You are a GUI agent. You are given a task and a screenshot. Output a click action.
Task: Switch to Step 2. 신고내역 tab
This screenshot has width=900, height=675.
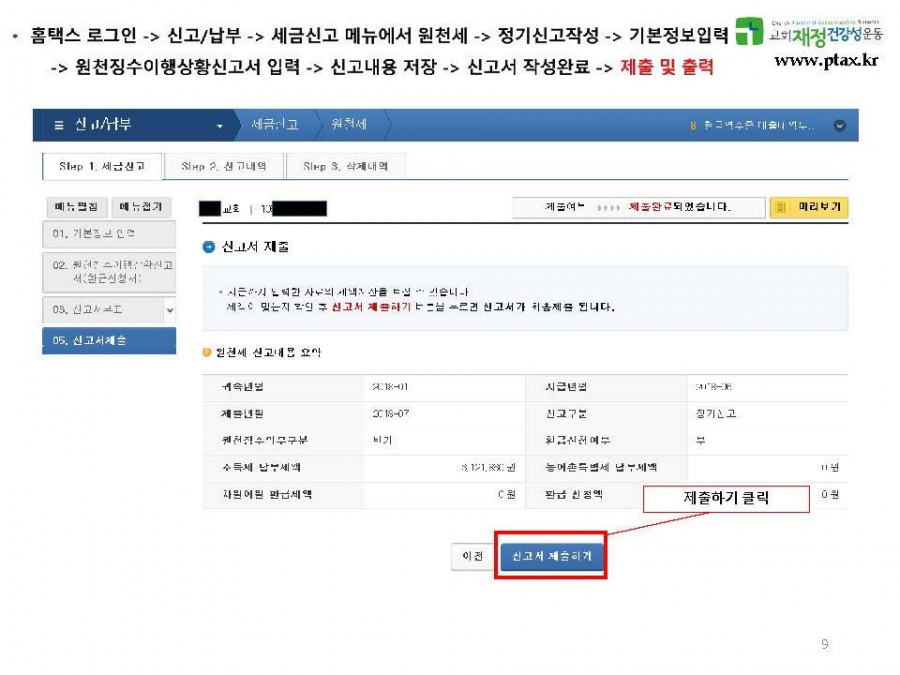click(x=223, y=166)
